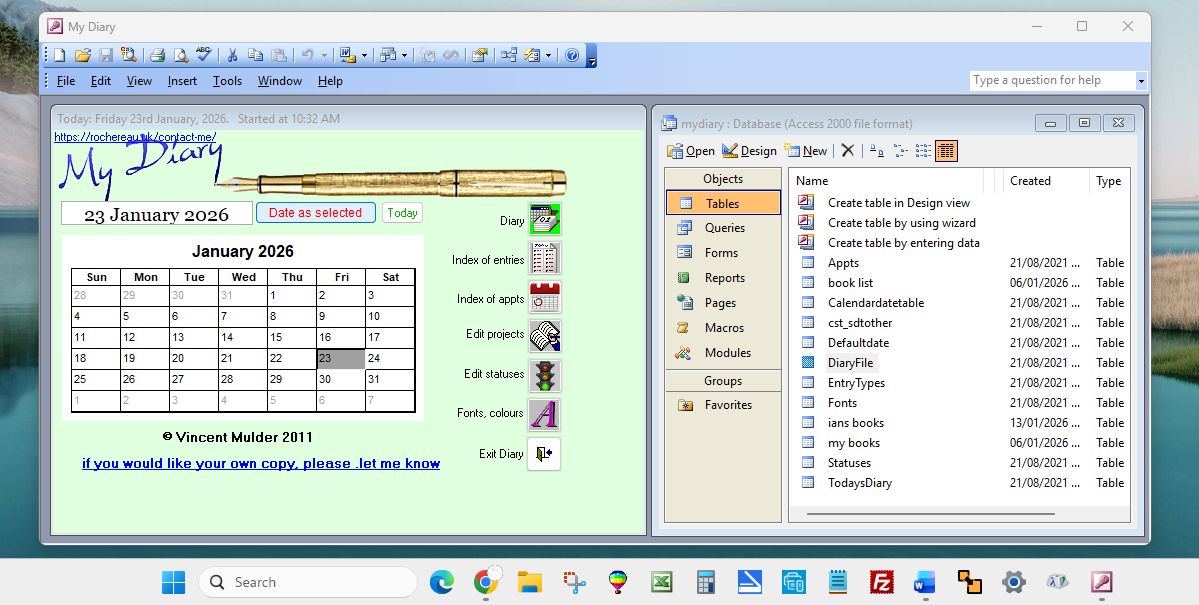
Task: Toggle Details view in database window
Action: 946,151
